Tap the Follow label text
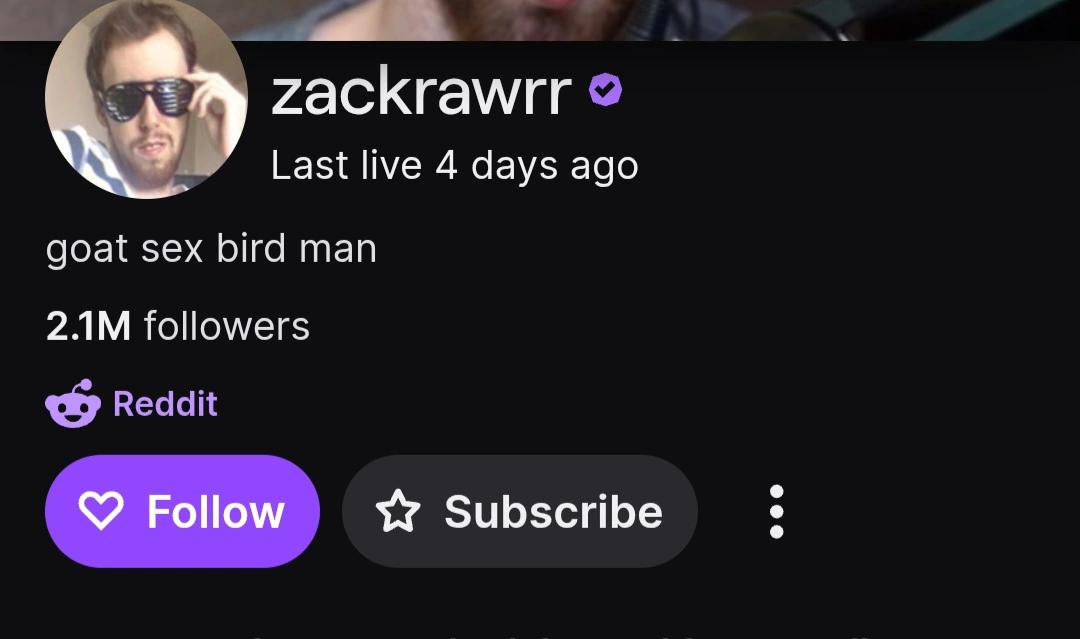Viewport: 1080px width, 639px height. [x=216, y=512]
